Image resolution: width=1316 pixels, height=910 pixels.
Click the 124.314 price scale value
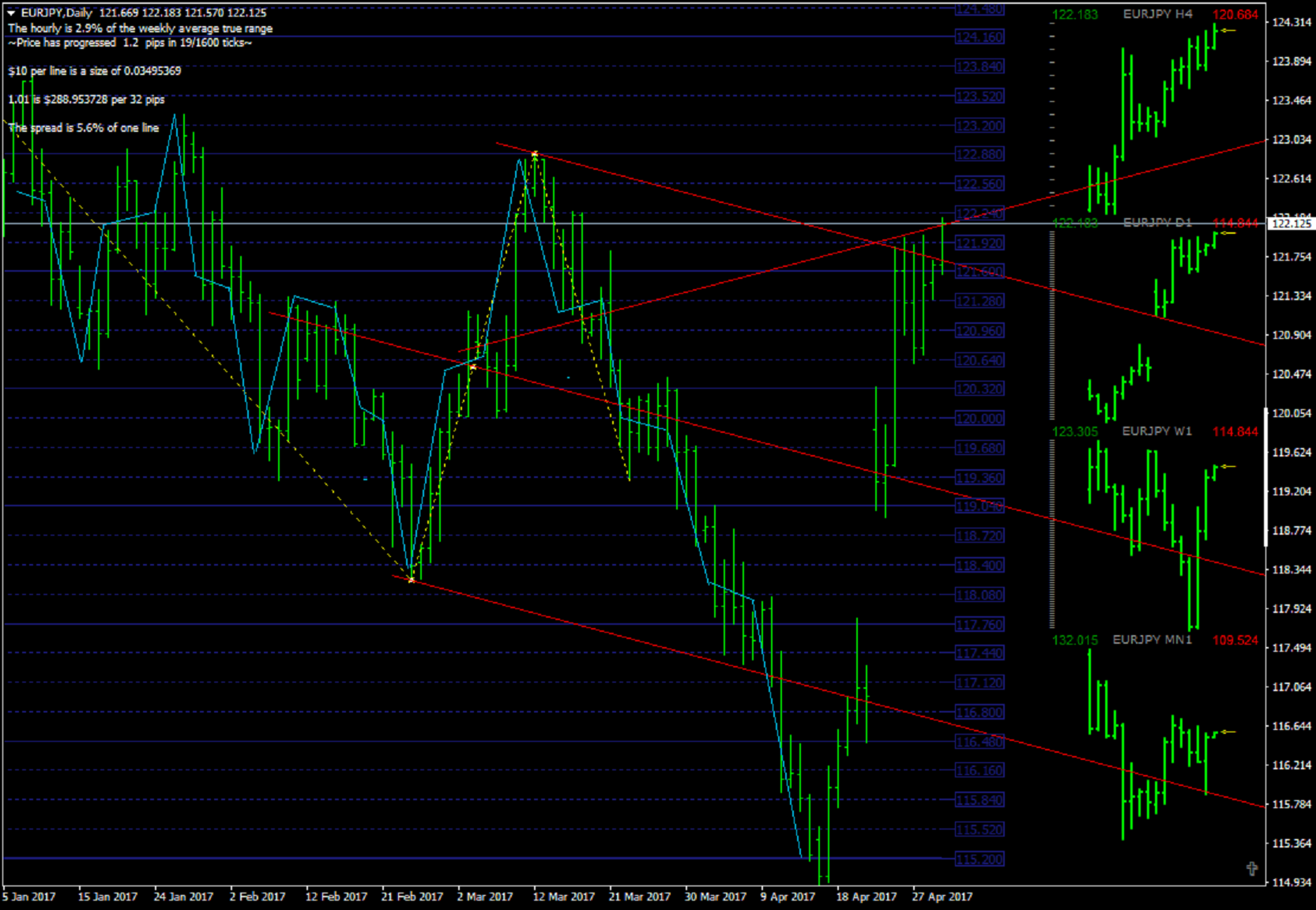pos(1292,22)
